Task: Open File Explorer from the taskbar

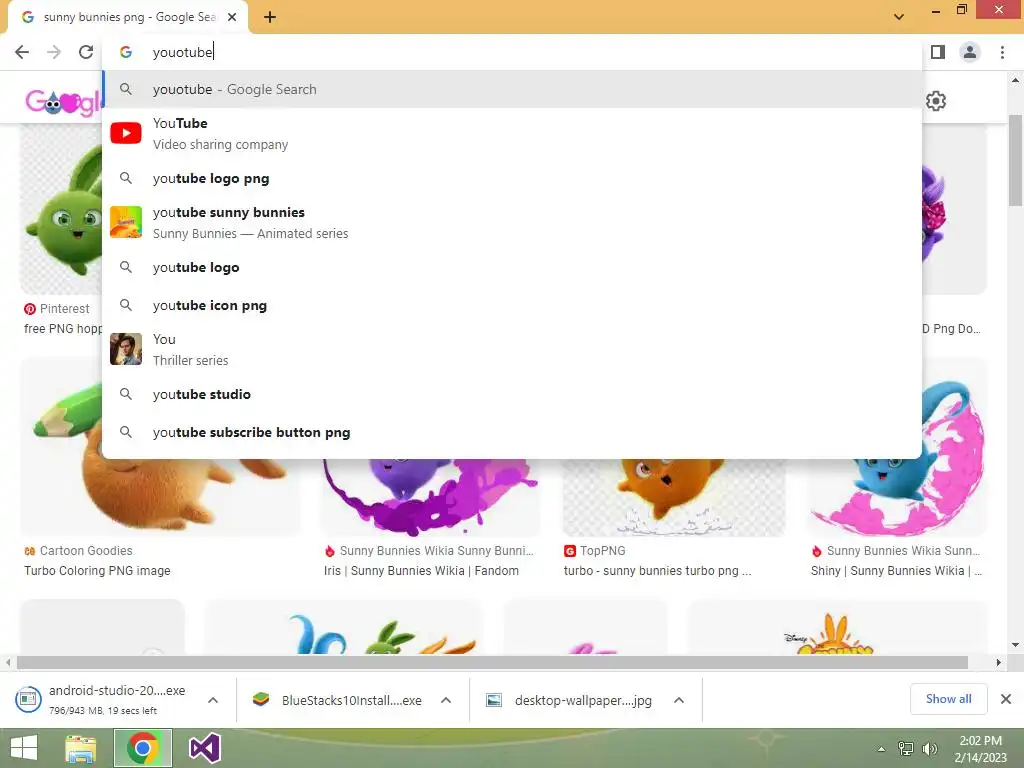Action: click(81, 748)
